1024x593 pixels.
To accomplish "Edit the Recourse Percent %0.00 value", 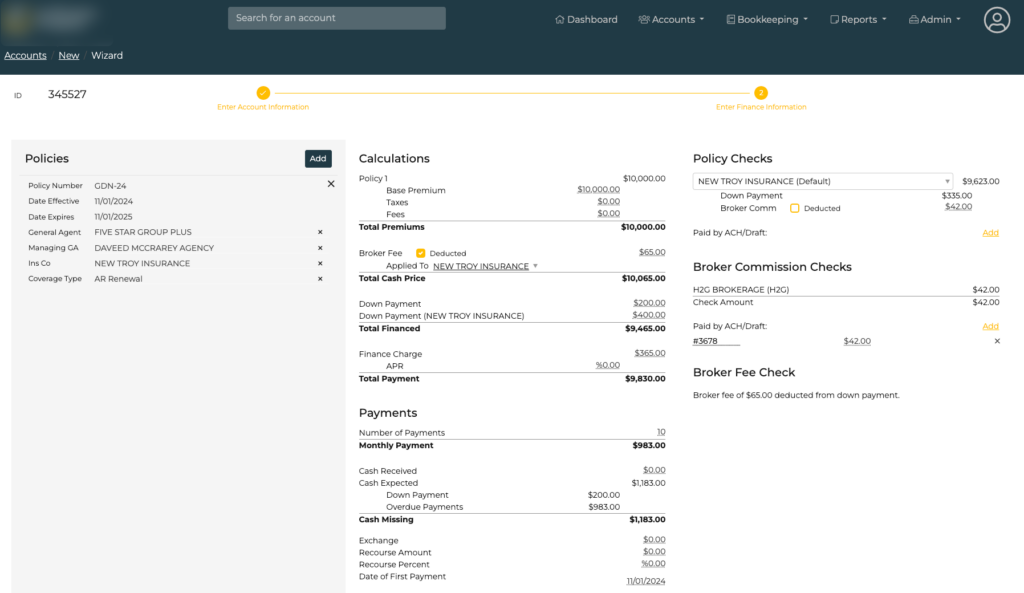I will pos(653,564).
